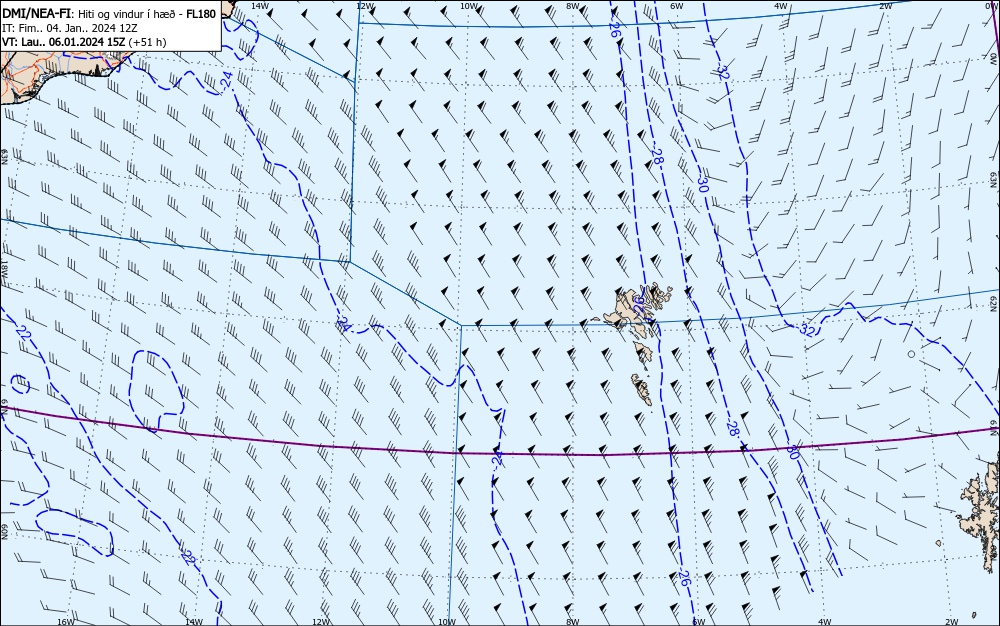Click the '4W' longitude label on bottom edge
Image resolution: width=1000 pixels, height=626 pixels.
825,622
